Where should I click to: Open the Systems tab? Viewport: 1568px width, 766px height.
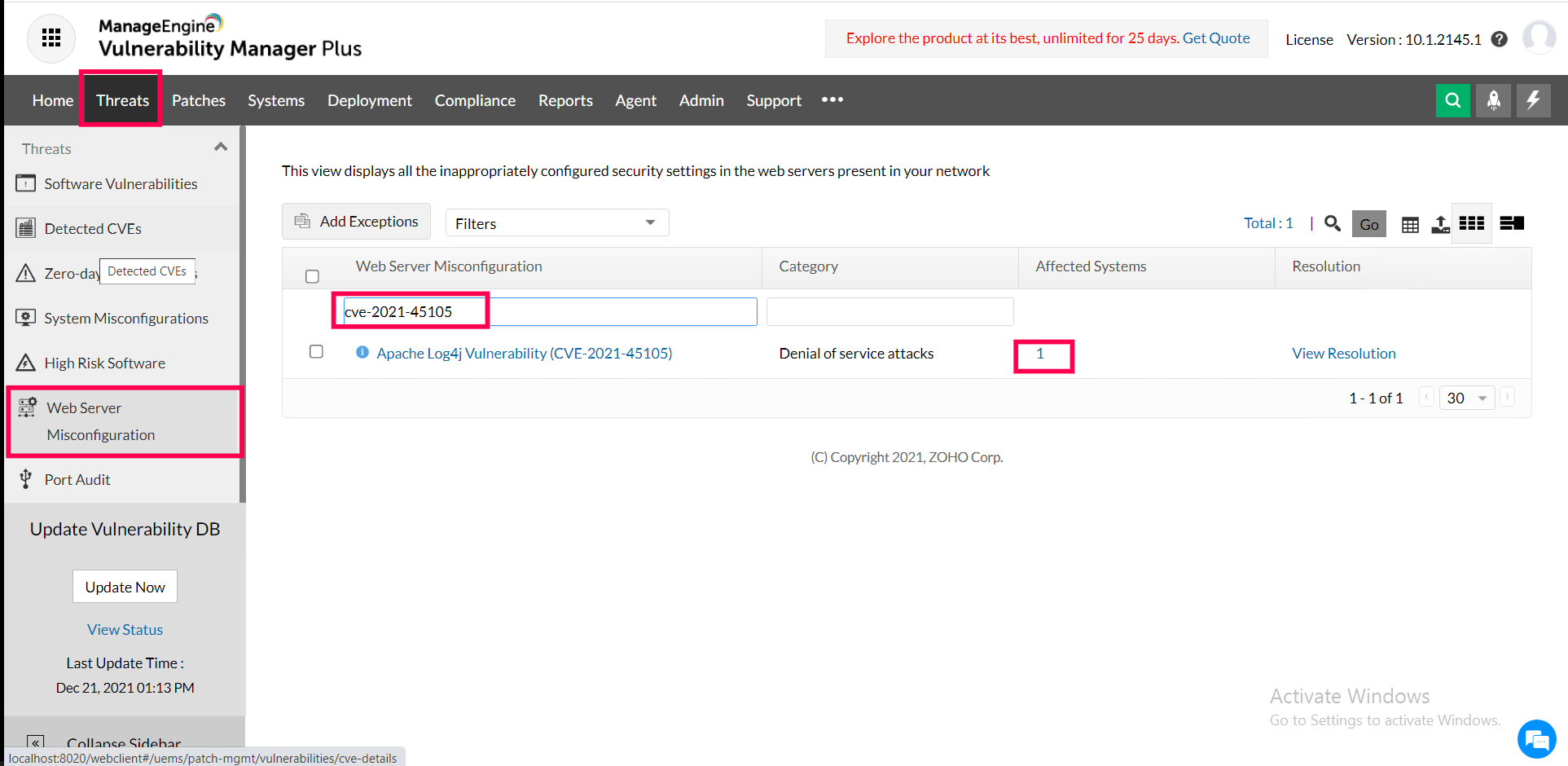tap(276, 100)
